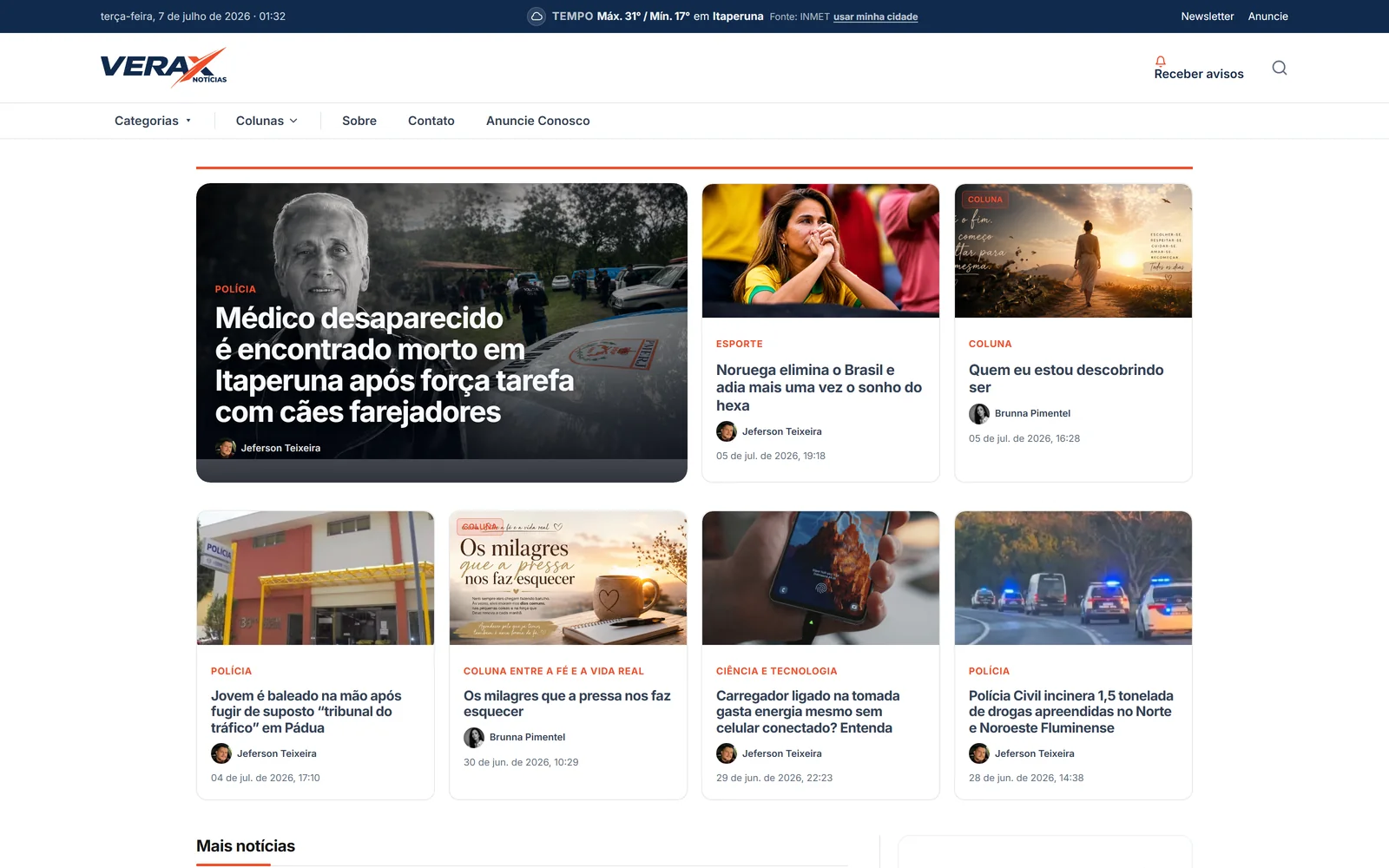Expand the Colunas dropdown menu
The image size is (1389, 868).
point(267,121)
